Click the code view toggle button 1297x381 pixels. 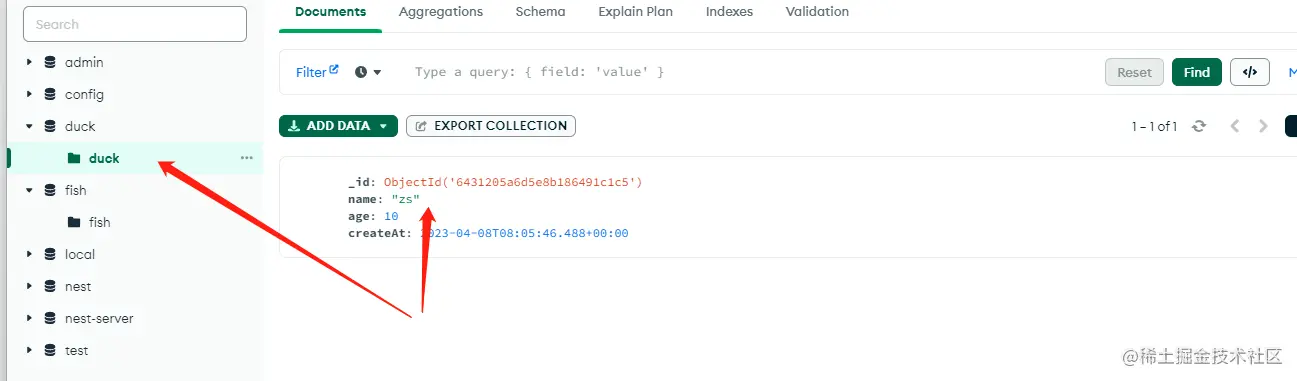point(1249,72)
